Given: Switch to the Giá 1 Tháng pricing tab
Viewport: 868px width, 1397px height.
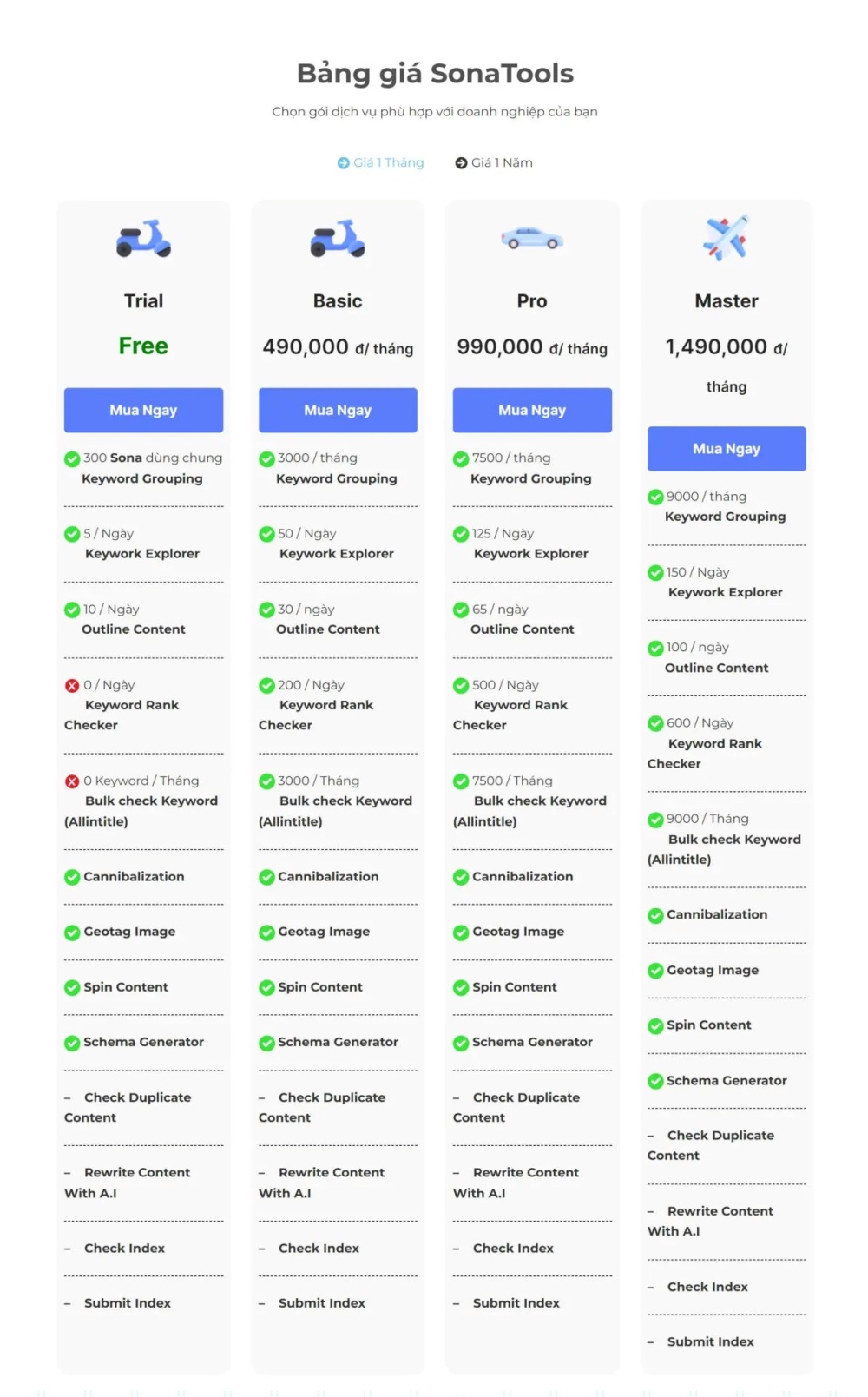Looking at the screenshot, I should pyautogui.click(x=381, y=162).
